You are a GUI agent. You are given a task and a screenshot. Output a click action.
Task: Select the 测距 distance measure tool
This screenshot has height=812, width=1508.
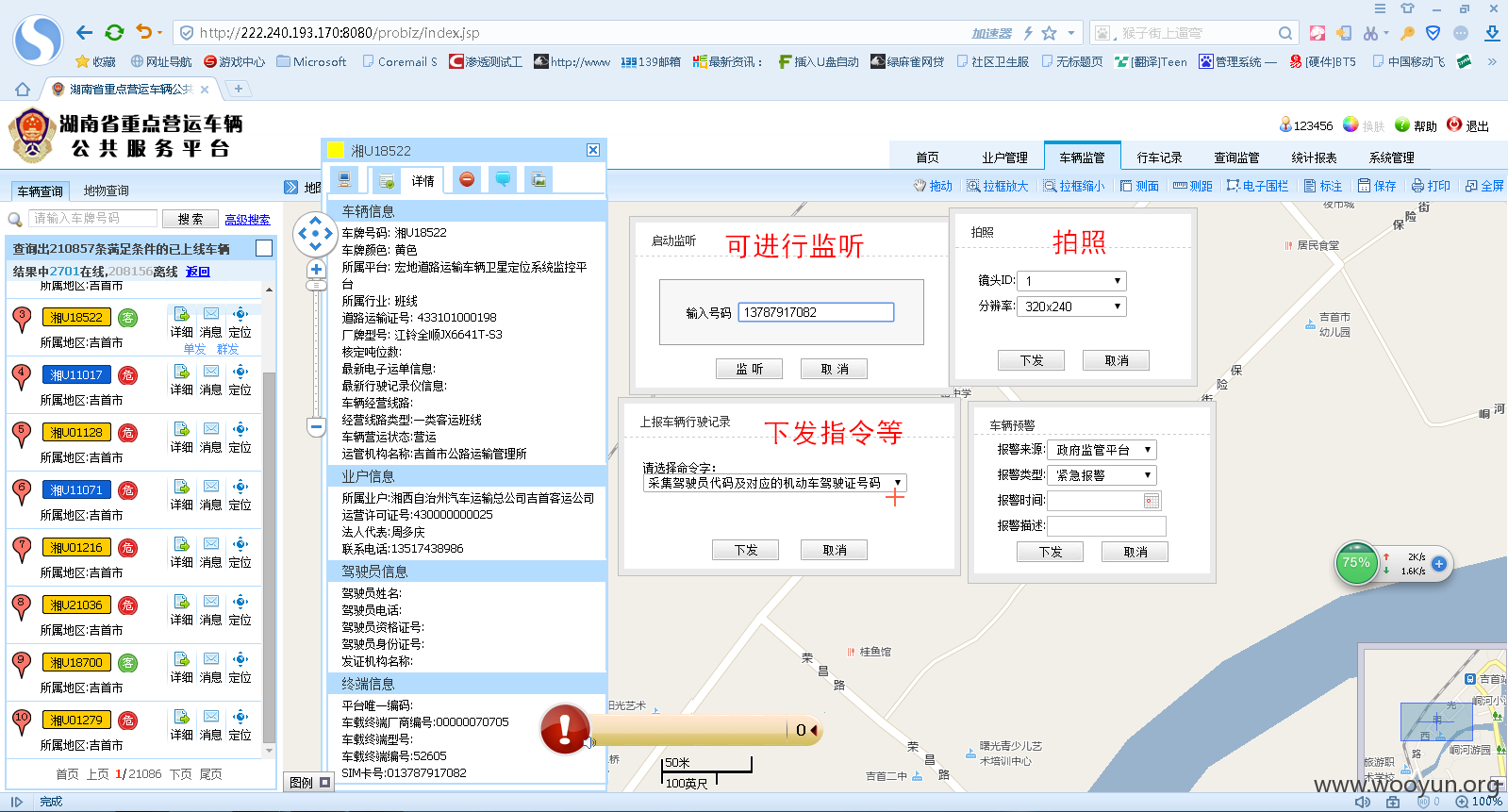click(x=1193, y=186)
